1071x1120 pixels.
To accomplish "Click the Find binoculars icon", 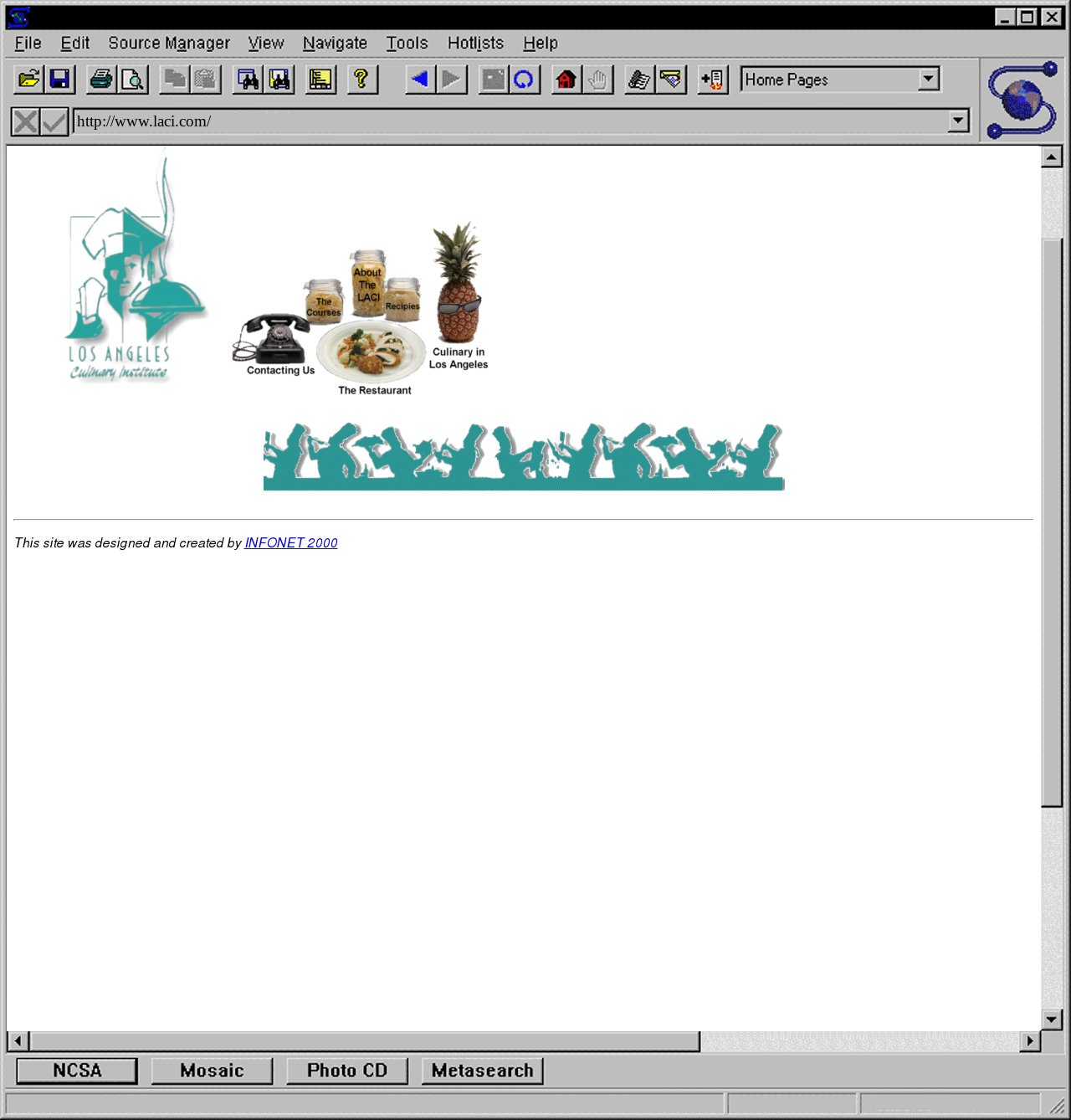I will click(x=248, y=80).
